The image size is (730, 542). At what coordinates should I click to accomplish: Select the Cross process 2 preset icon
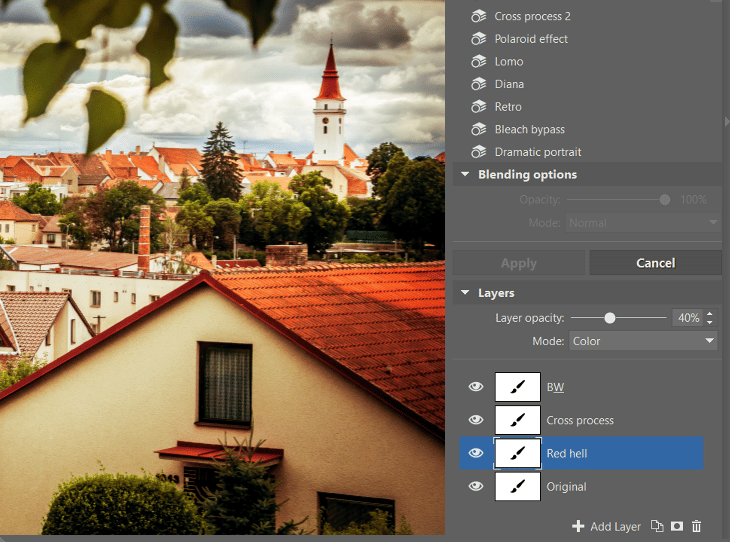[x=478, y=16]
